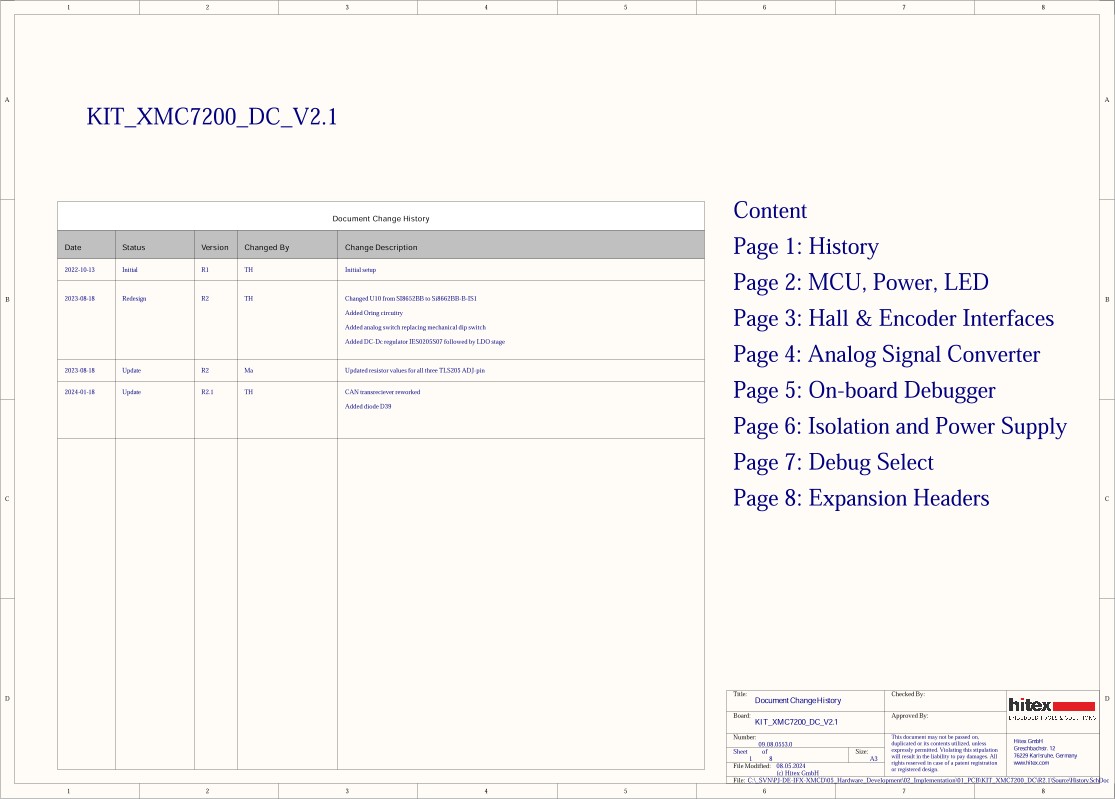Viewport: 1115px width, 799px height.
Task: Select the KIT_XMC7200_DC_V2.1 heading text
Action: 212,117
